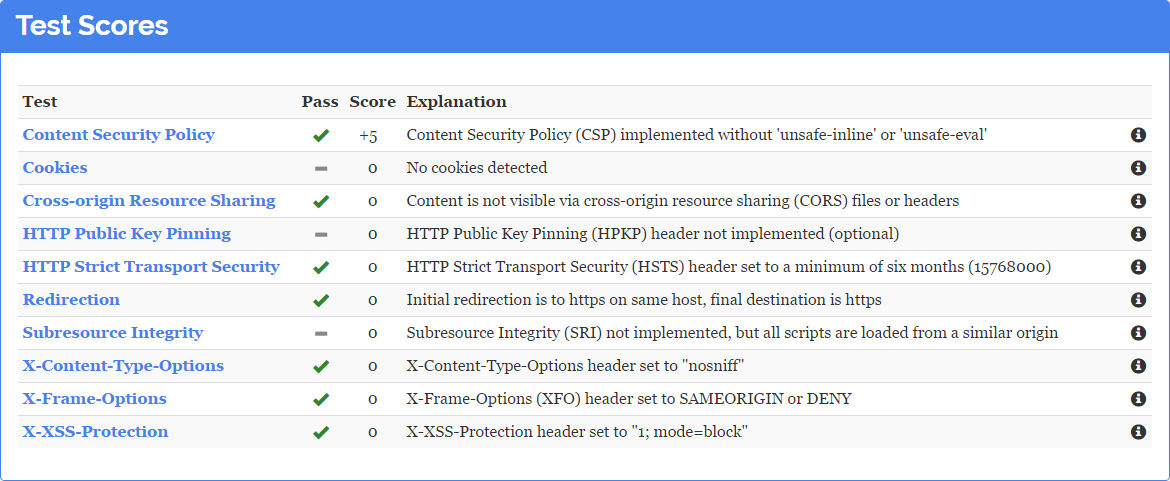This screenshot has height=481, width=1170.
Task: Open Cross-origin Resource Sharing link
Action: 149,201
